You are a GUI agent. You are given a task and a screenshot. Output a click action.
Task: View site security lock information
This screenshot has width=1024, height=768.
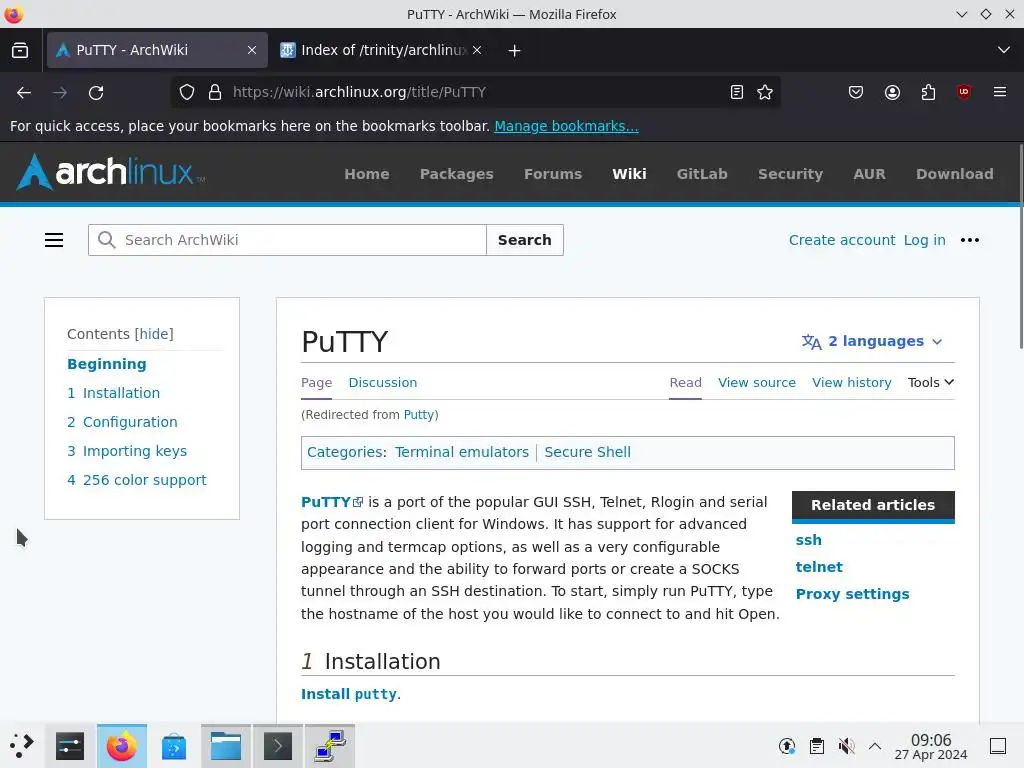215,93
